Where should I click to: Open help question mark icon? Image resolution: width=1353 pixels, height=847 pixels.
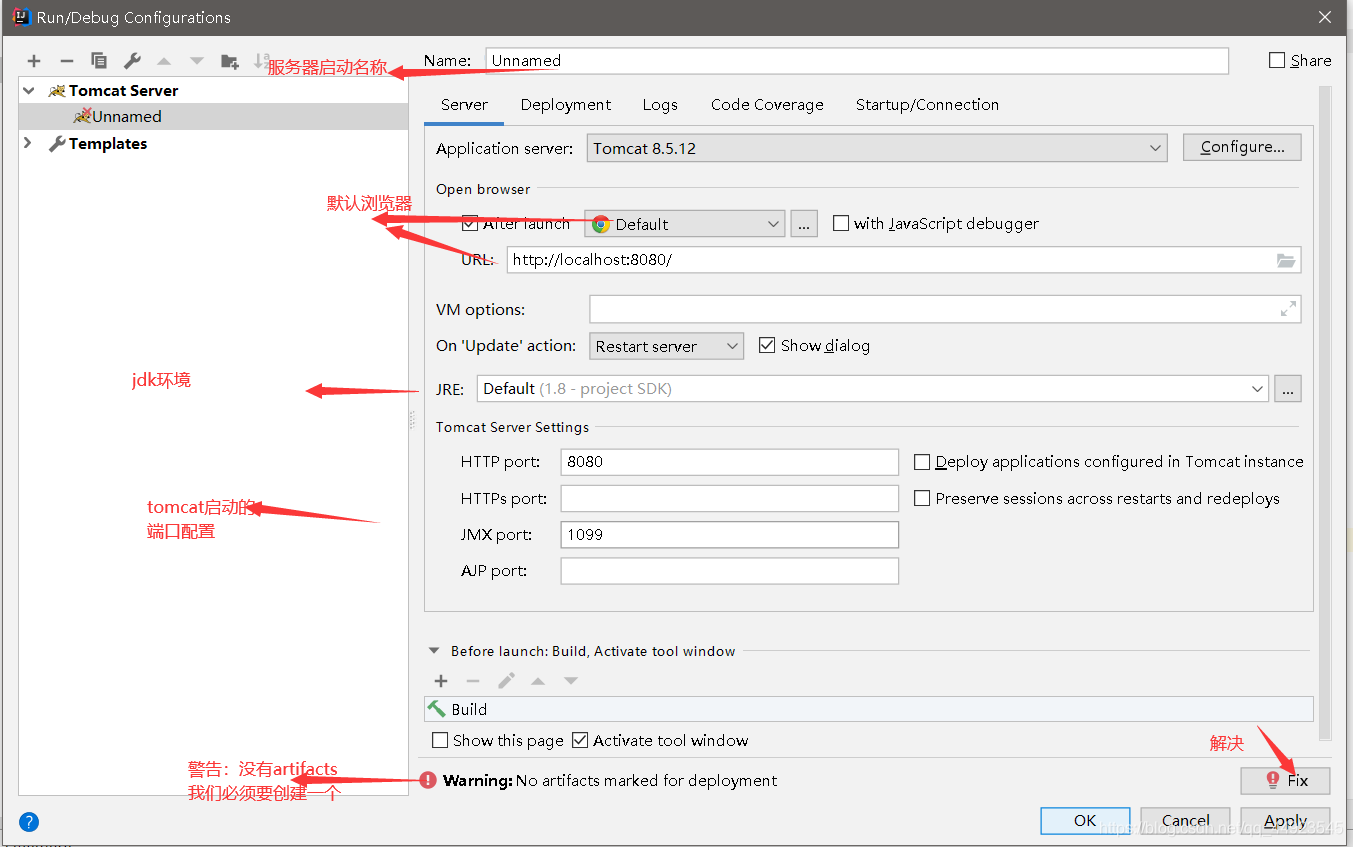coord(29,822)
